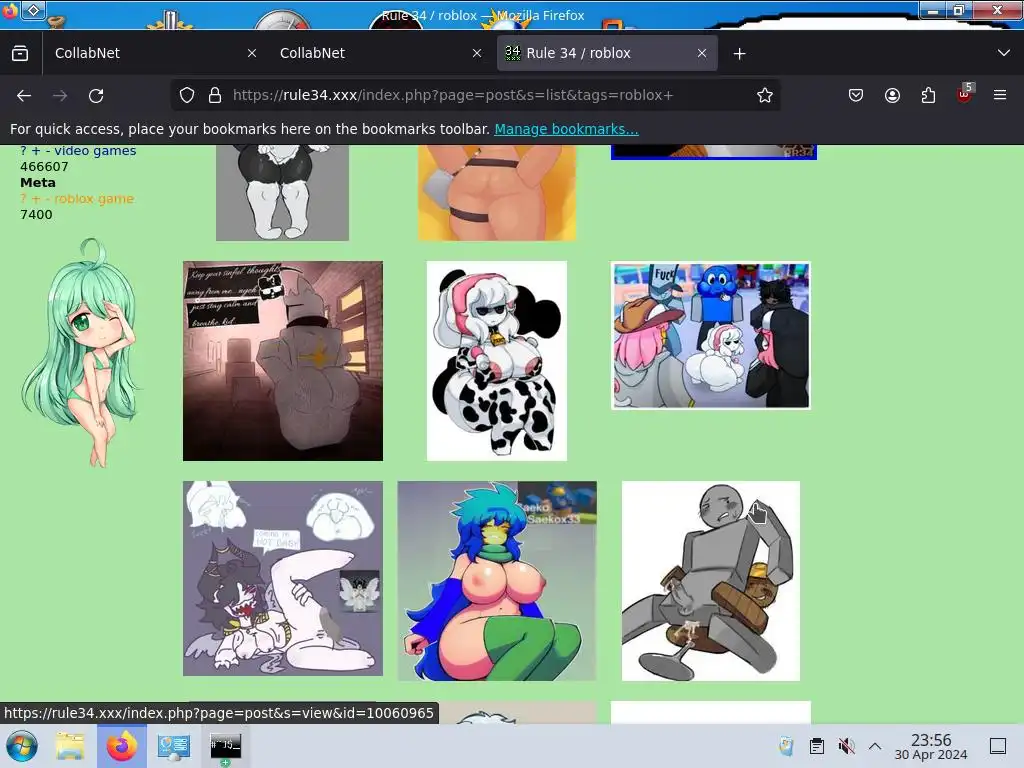Maximize or restore the Firefox window

coord(959,10)
